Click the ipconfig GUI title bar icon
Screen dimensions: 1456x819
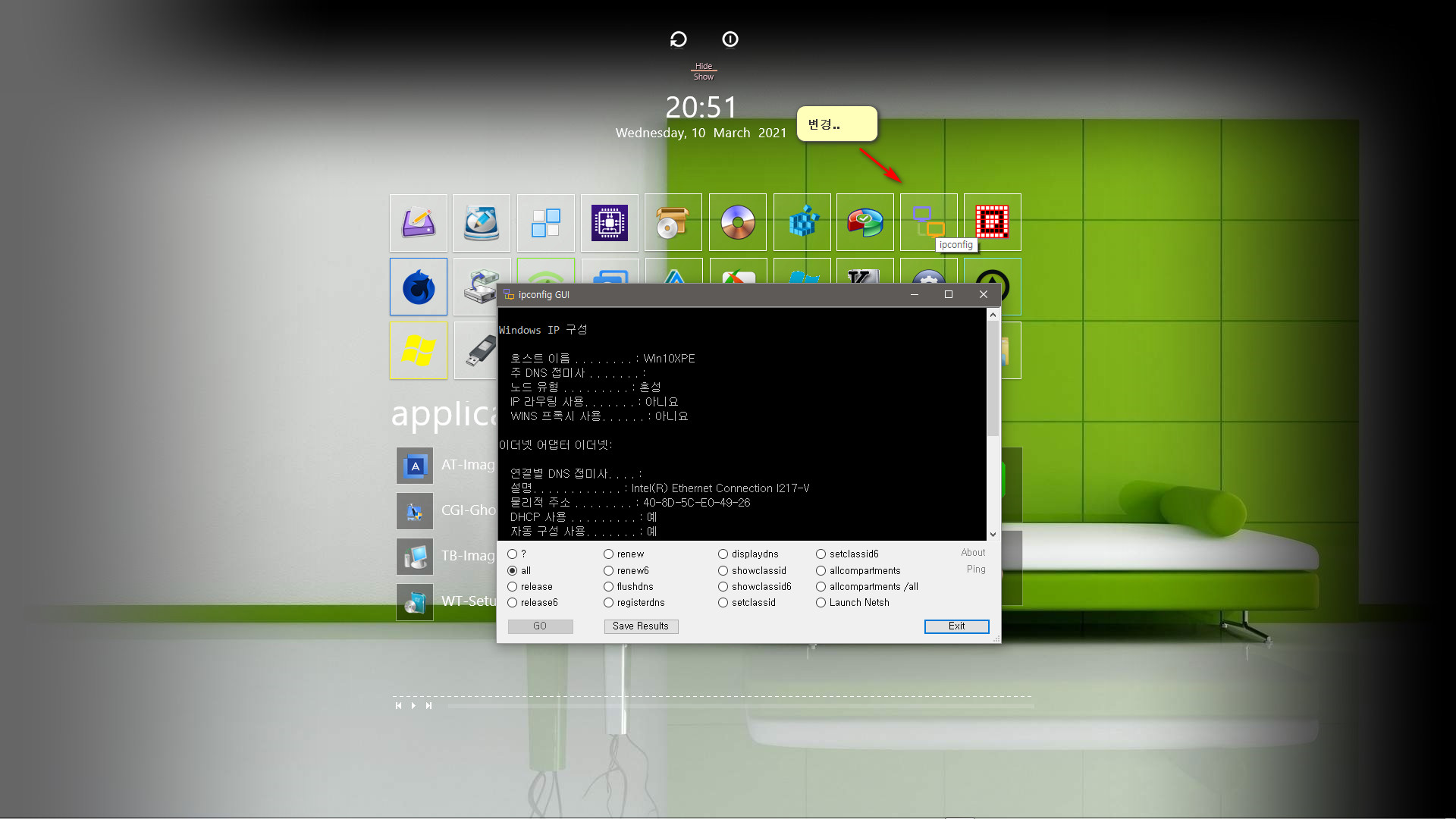pyautogui.click(x=509, y=295)
